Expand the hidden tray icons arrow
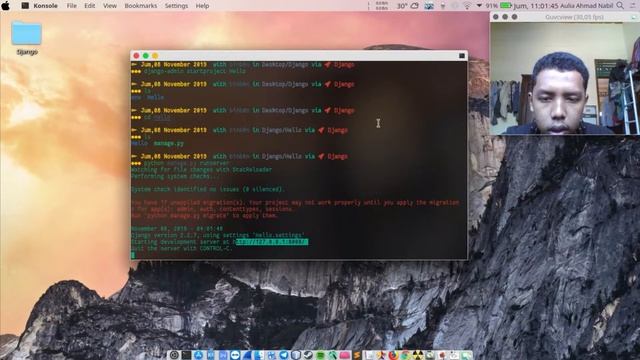The width and height of the screenshot is (640, 360). [x=479, y=5]
